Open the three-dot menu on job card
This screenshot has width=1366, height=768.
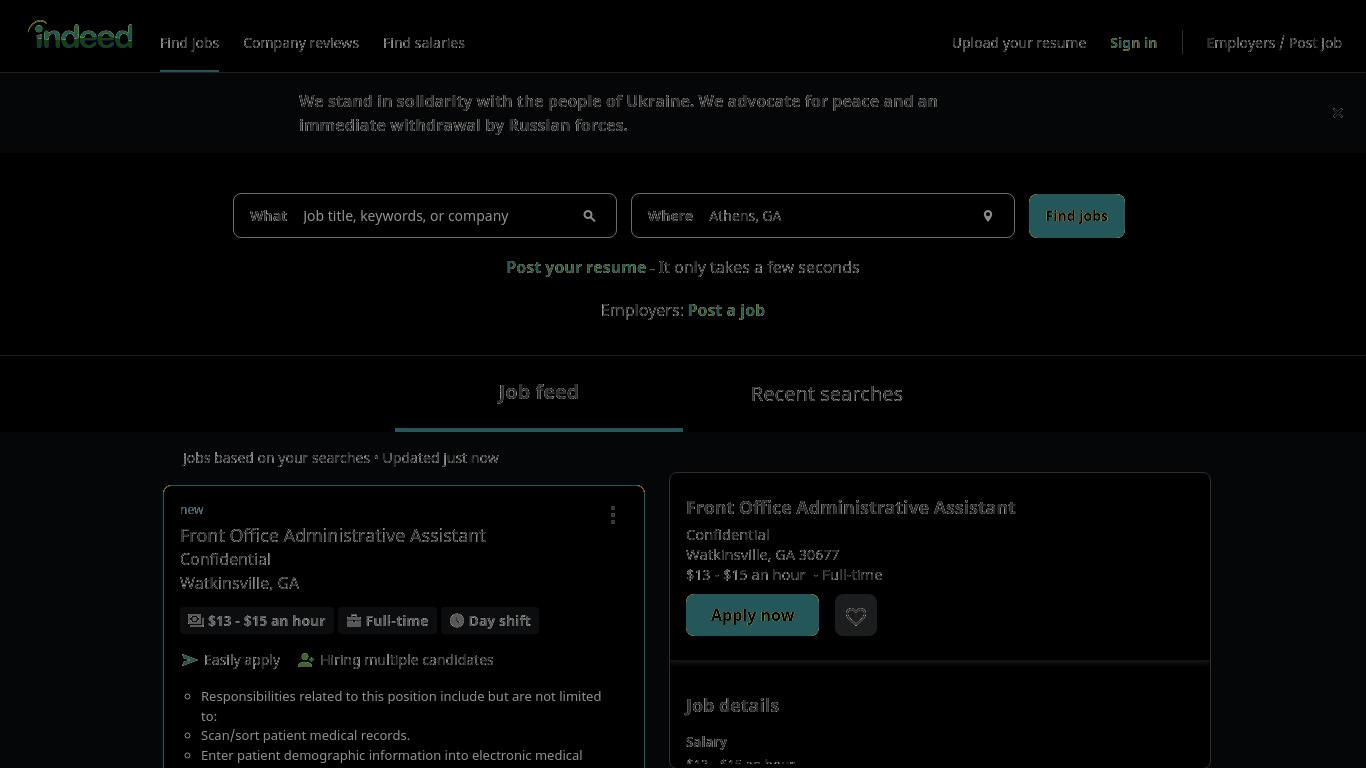coord(613,515)
